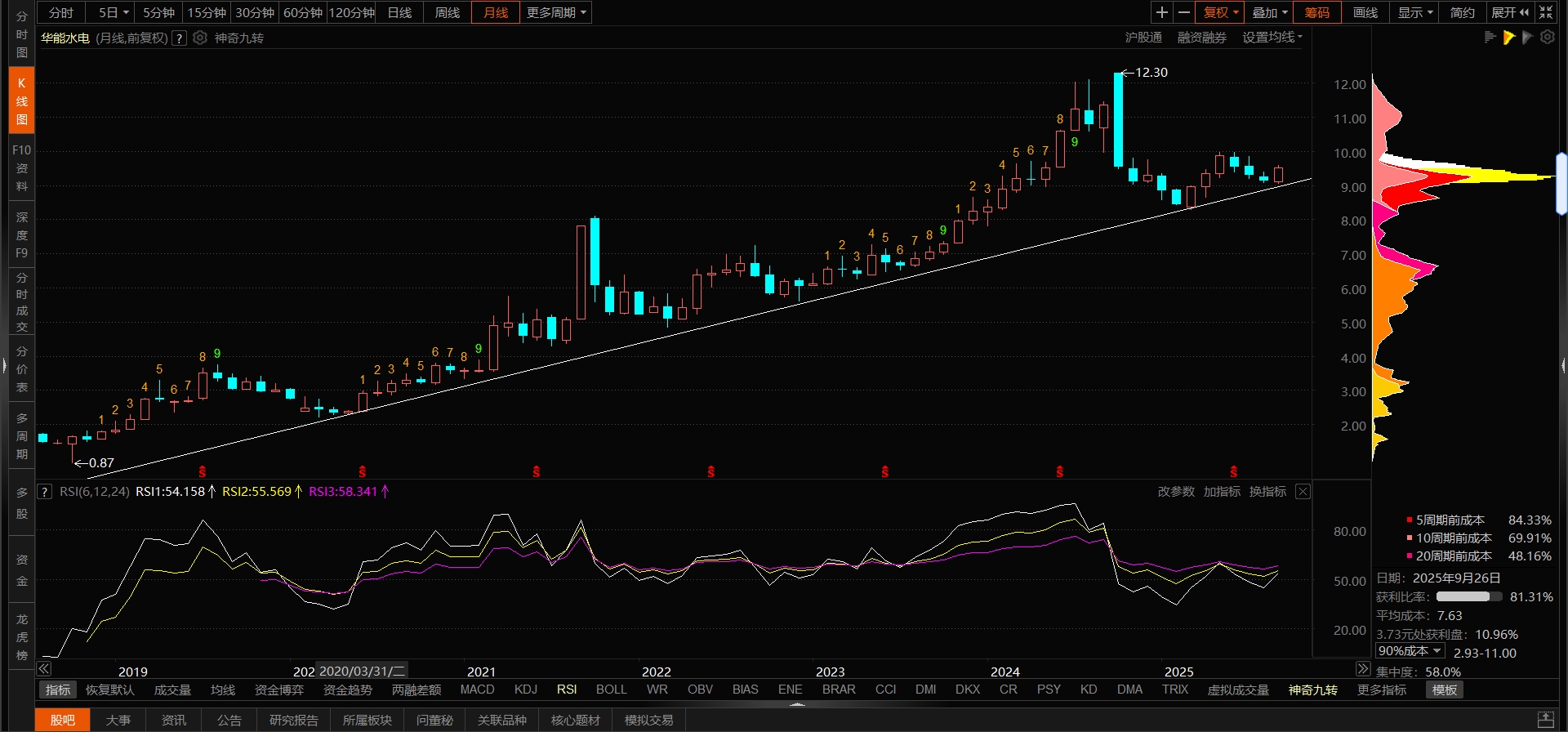Screen dimensions: 1568x732
Task: Open the 复权 dropdown menu
Action: [x=1220, y=12]
